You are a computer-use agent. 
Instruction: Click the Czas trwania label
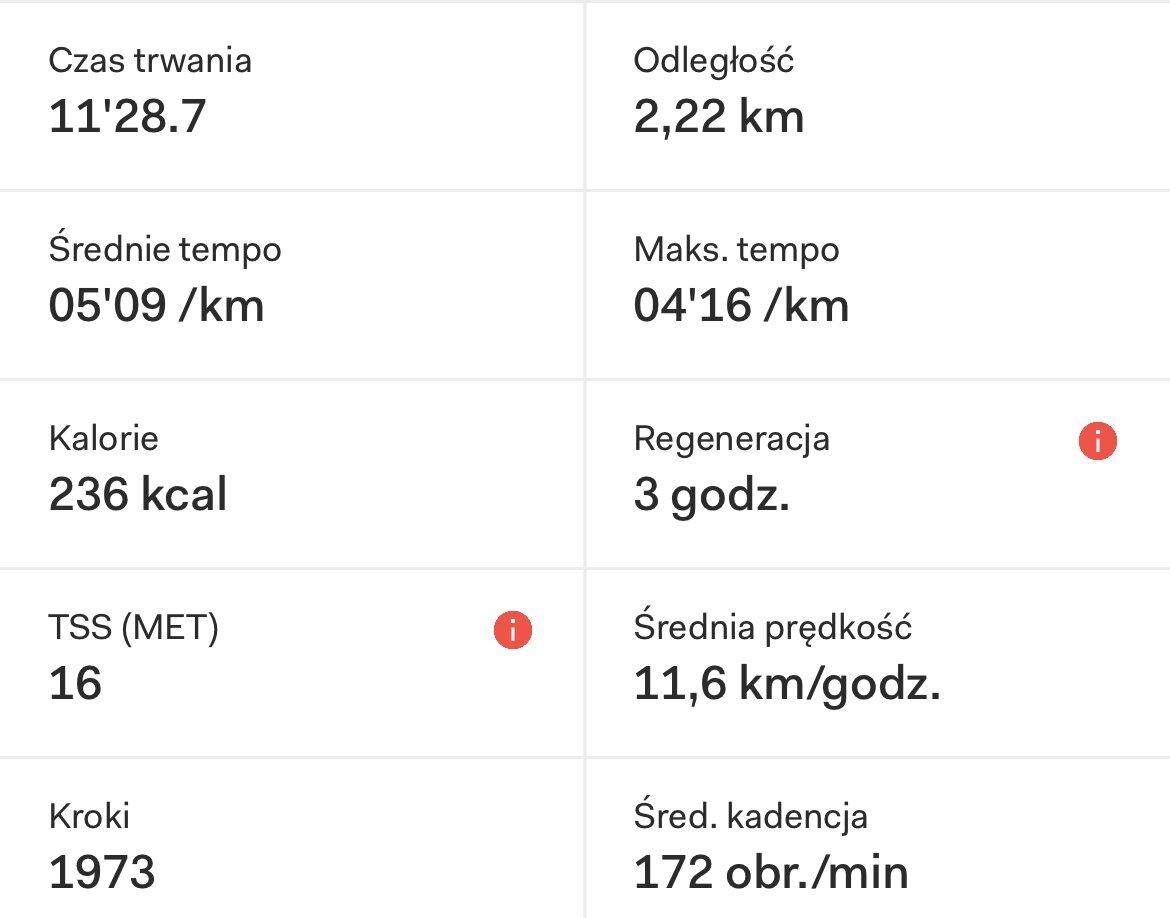coord(150,61)
